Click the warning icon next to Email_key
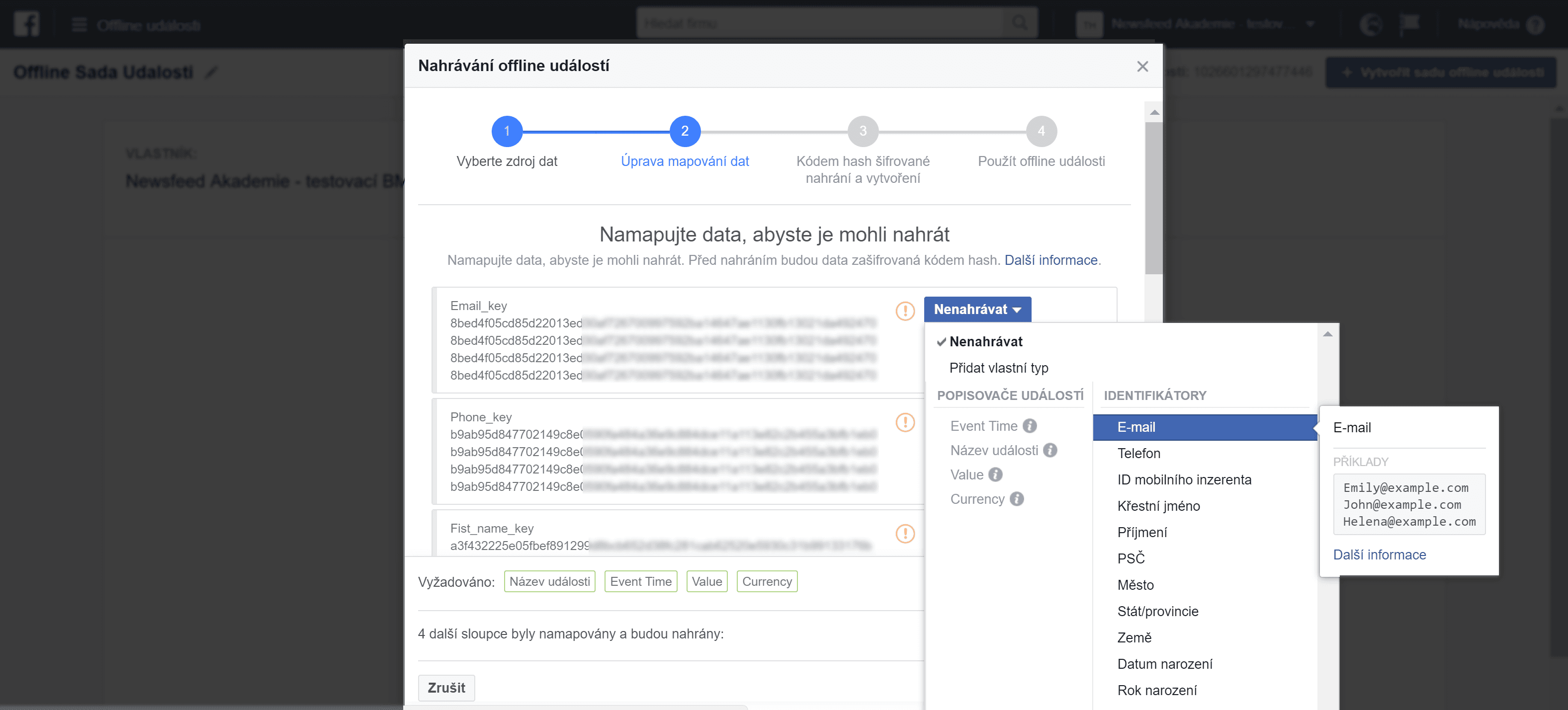 click(x=904, y=311)
